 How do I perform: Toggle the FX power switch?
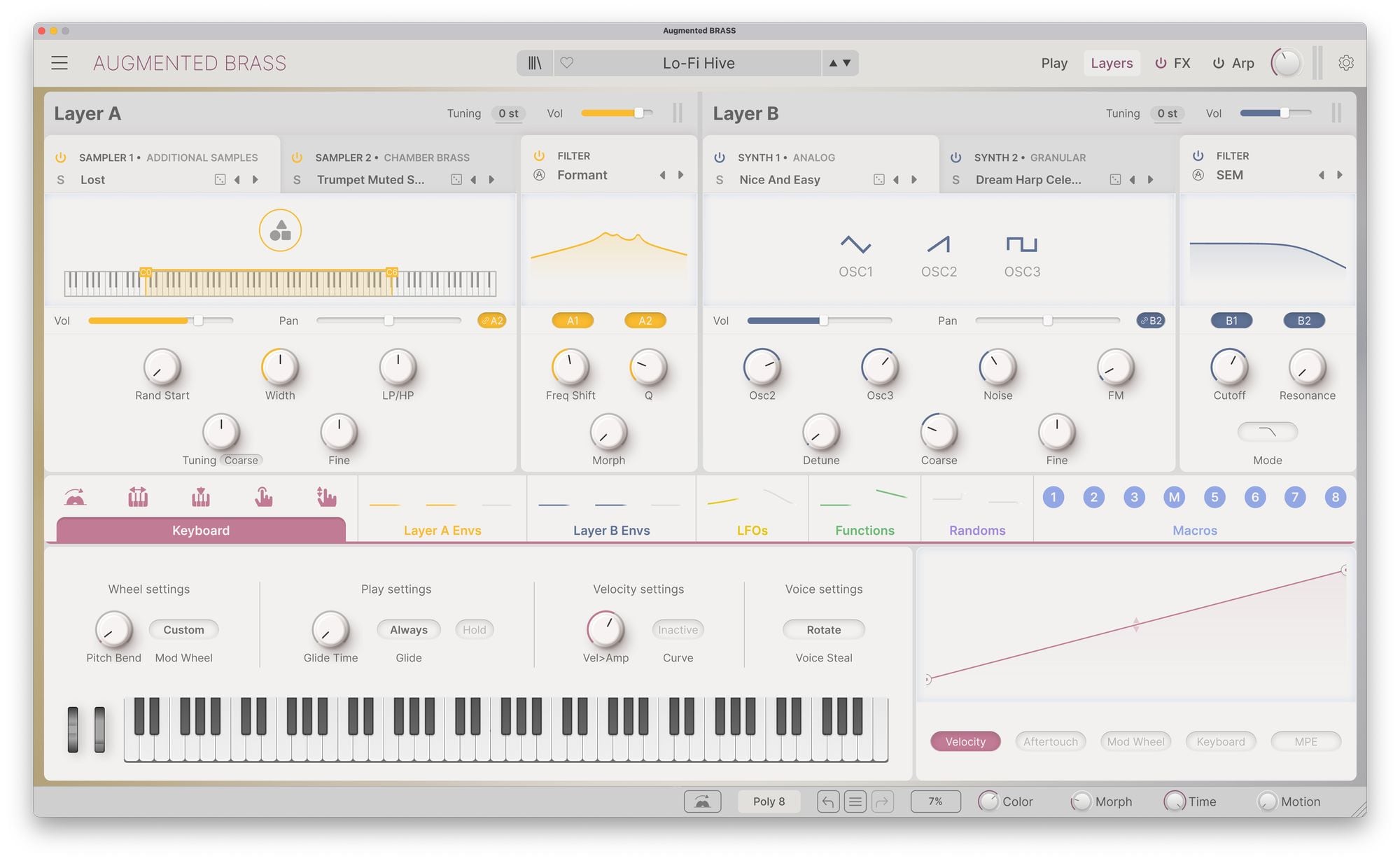pyautogui.click(x=1161, y=63)
